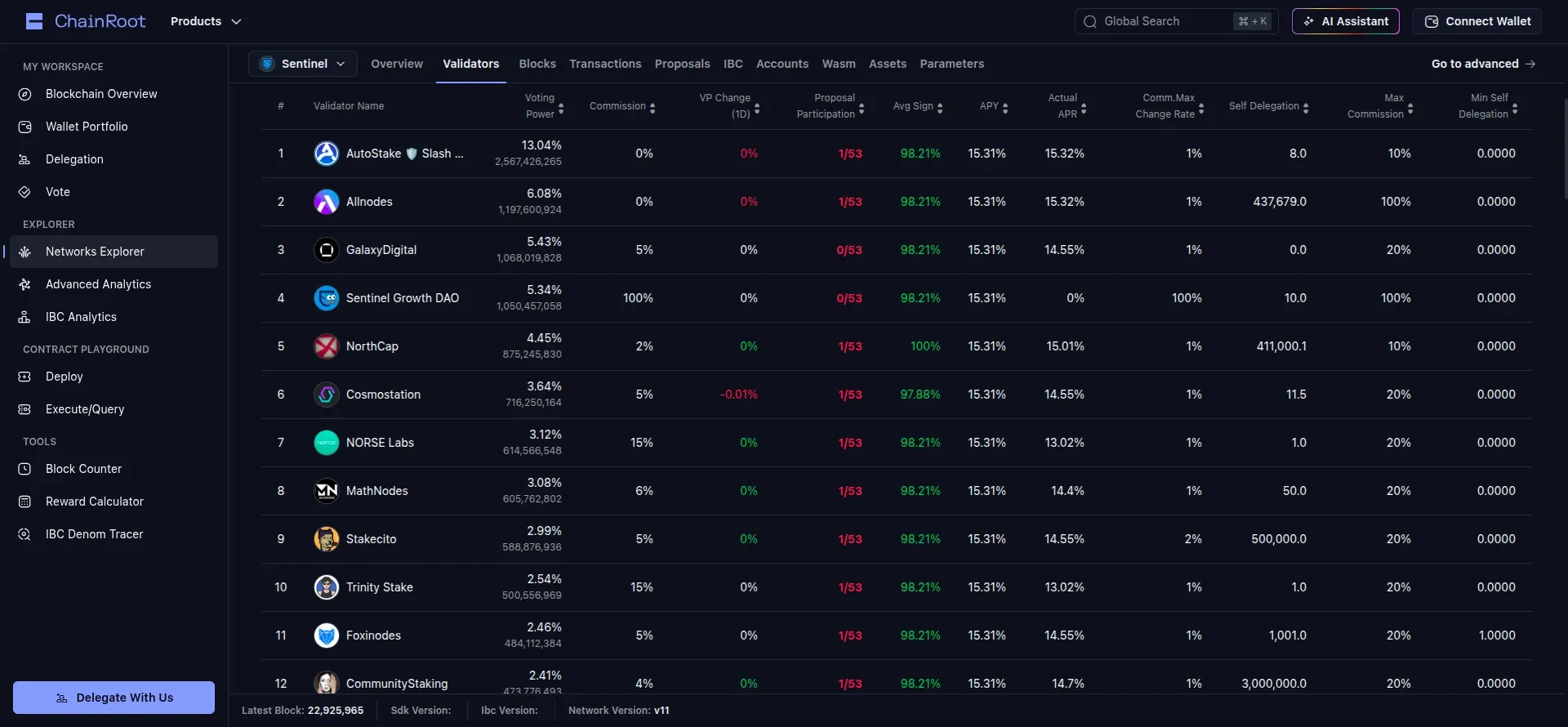Viewport: 1568px width, 727px height.
Task: Click Stakecito's 500,000.0 self delegation value
Action: click(1279, 539)
